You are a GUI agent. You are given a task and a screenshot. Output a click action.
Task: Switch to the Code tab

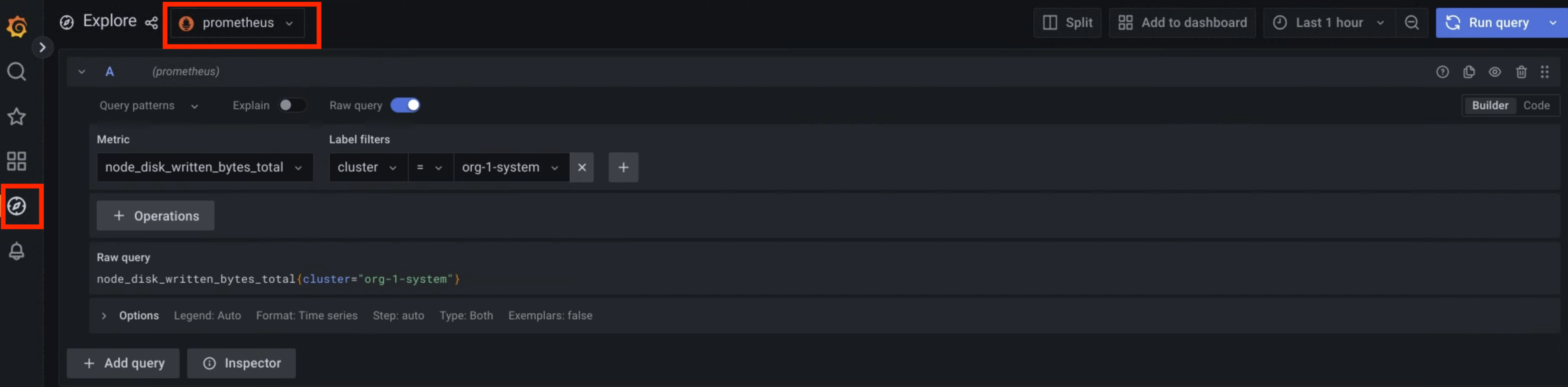[x=1537, y=105]
